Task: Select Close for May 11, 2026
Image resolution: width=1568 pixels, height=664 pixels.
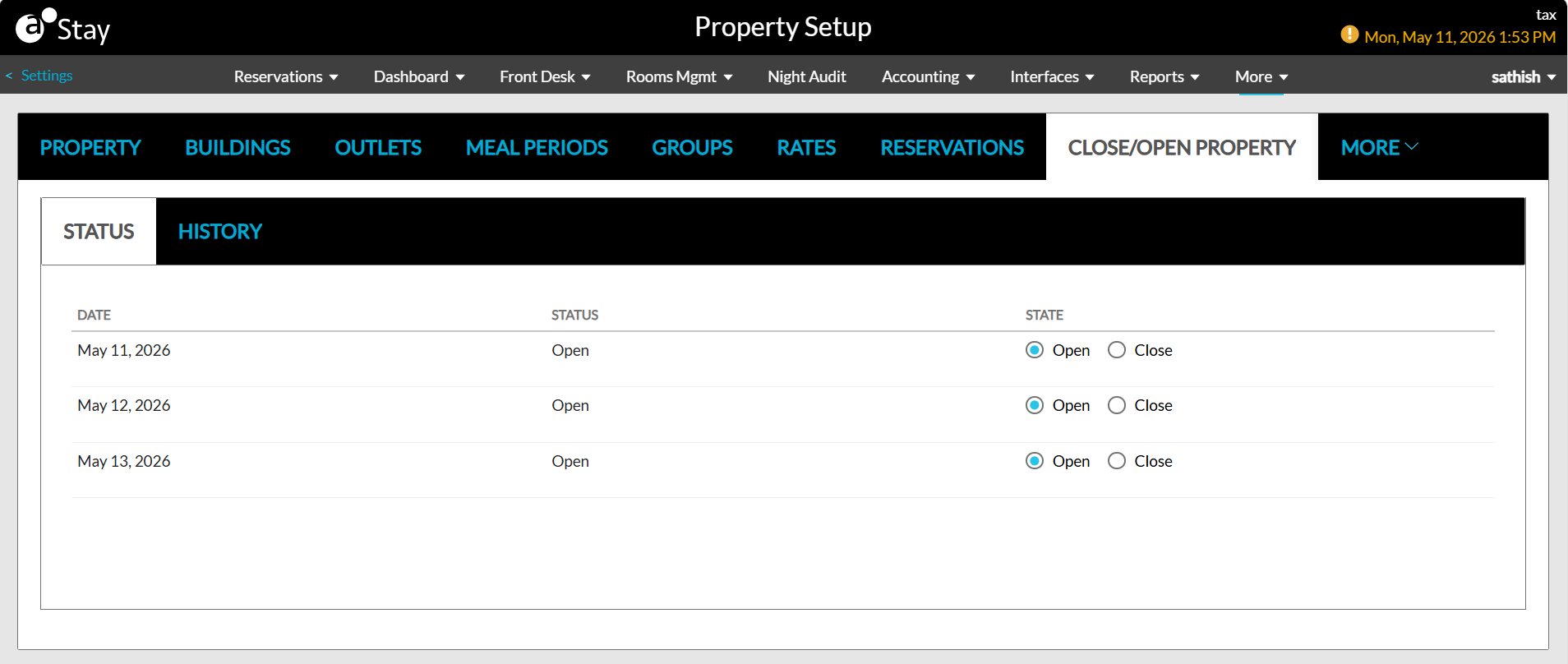Action: (1117, 350)
